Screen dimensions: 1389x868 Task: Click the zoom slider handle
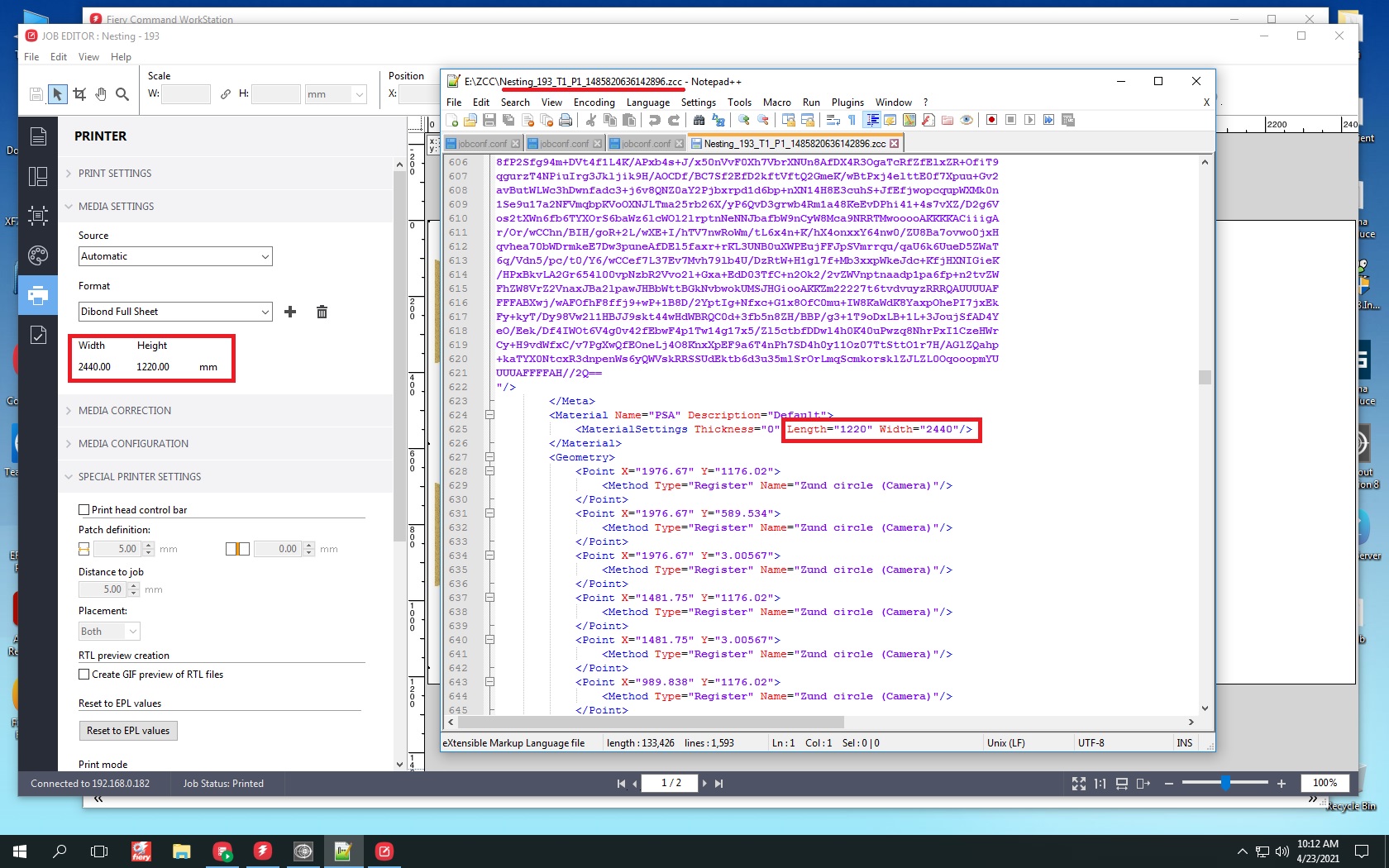[x=1225, y=783]
